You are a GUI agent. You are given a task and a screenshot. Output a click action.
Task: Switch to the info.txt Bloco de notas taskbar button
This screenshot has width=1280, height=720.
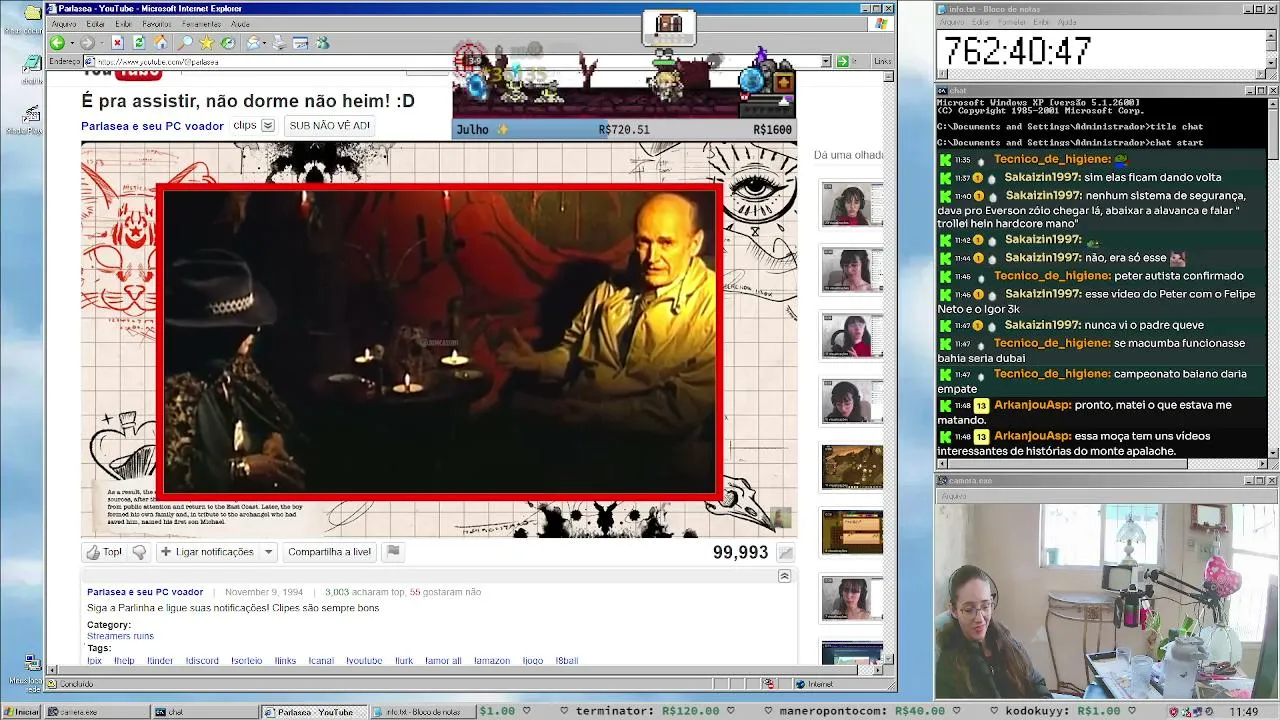421,712
